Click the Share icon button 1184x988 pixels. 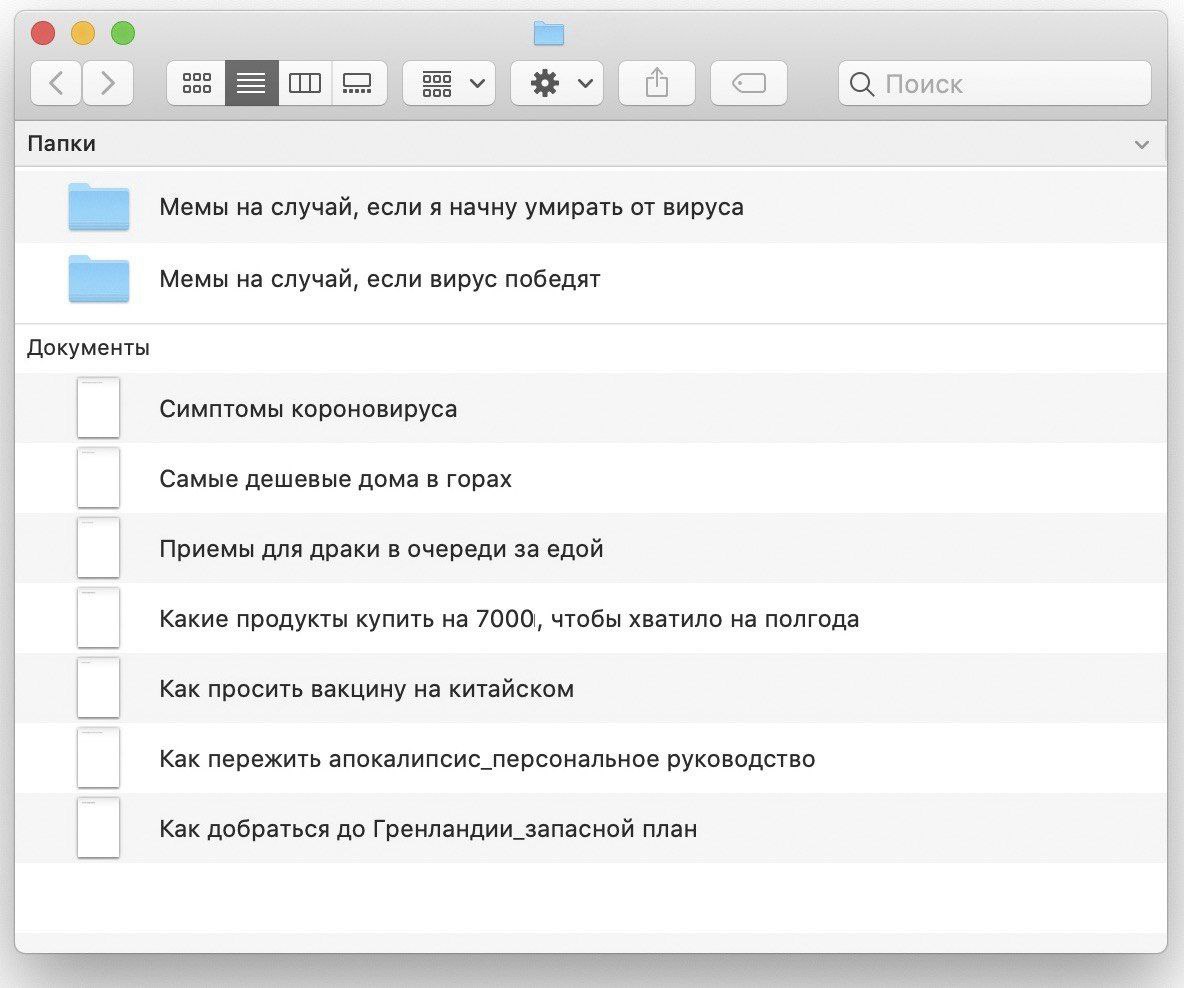coord(656,84)
